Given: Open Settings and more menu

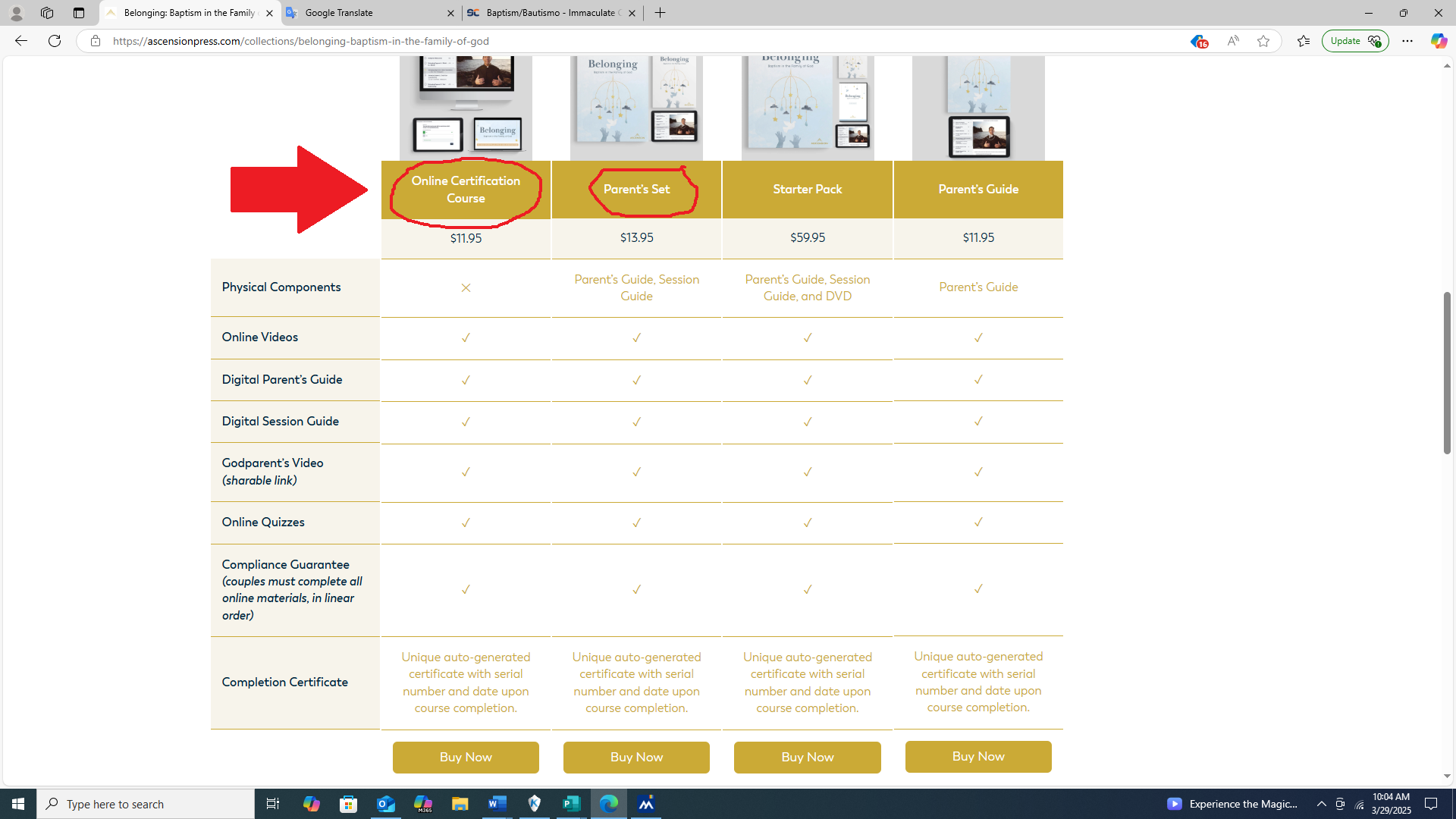Looking at the screenshot, I should click(1407, 41).
